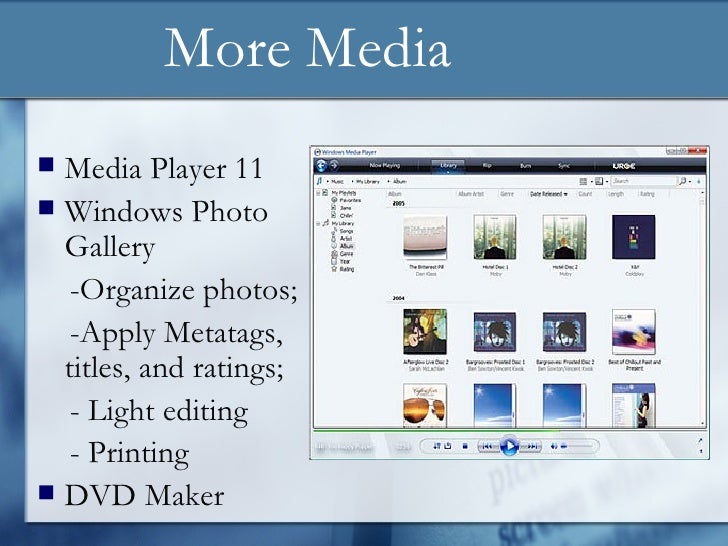Viewport: 728px width, 546px height.
Task: Select The Bitterest Pill album cover
Action: (425, 237)
